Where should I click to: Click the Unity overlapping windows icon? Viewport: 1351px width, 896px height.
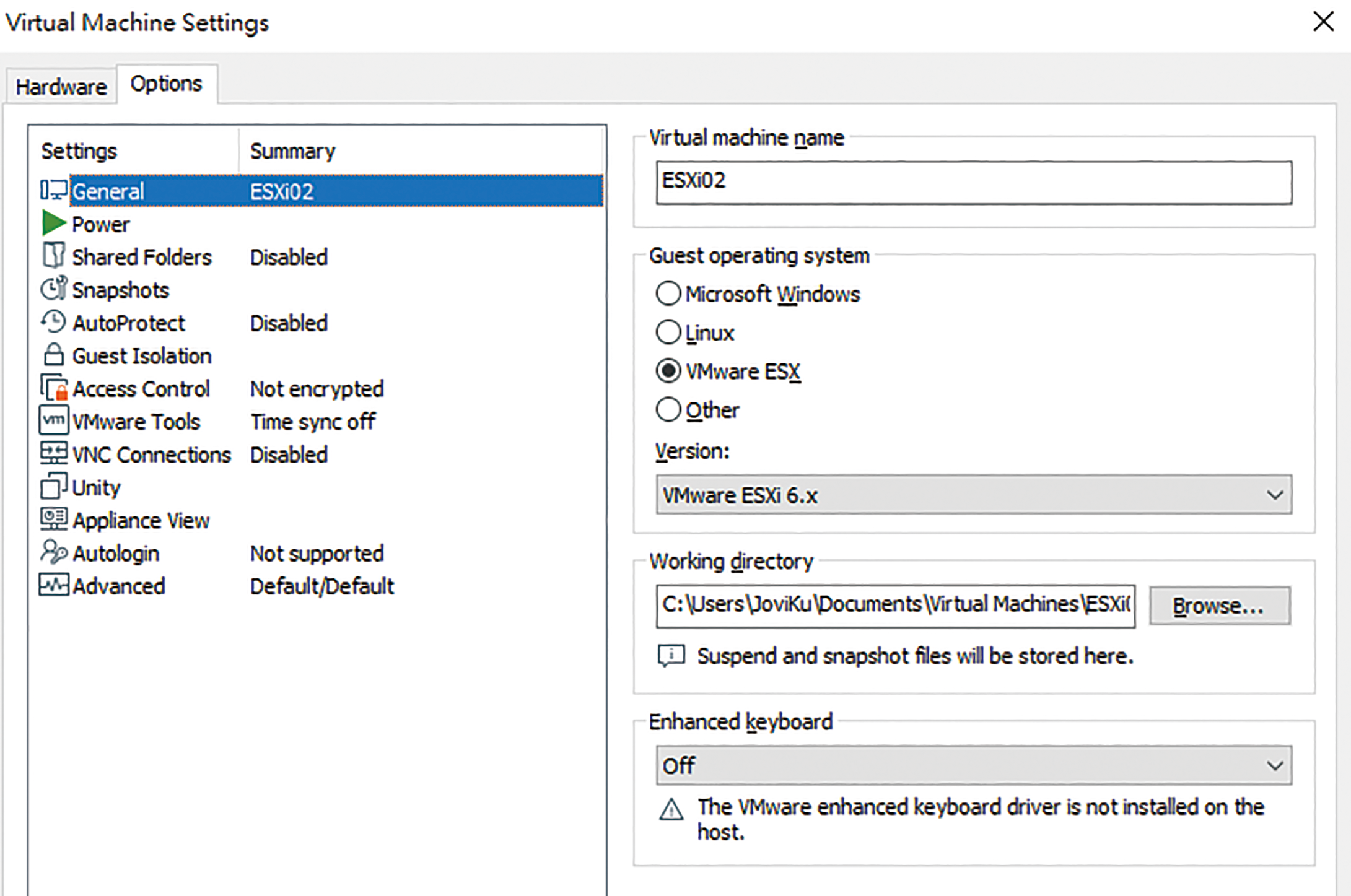click(54, 487)
